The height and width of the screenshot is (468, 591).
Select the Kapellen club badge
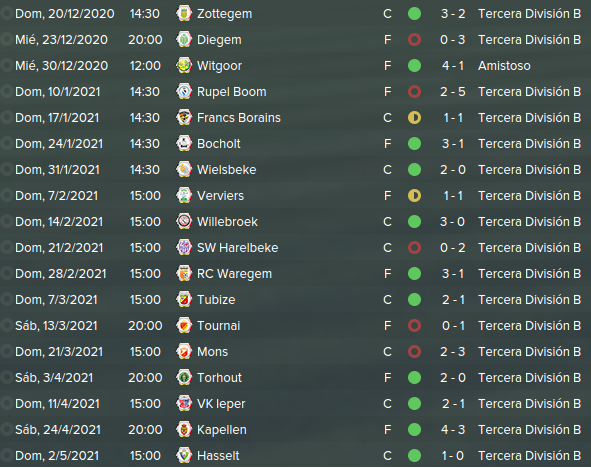pyautogui.click(x=184, y=430)
